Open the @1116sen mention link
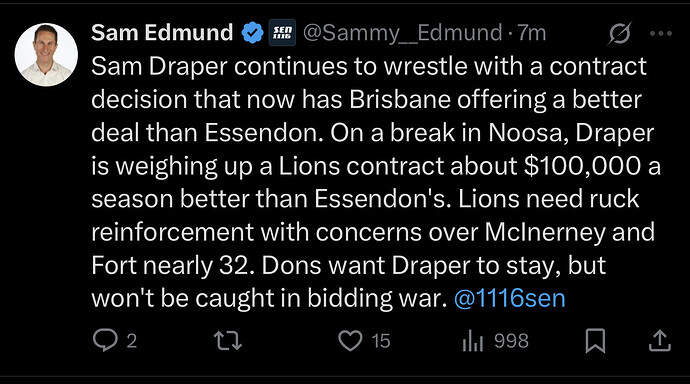The height and width of the screenshot is (384, 690). tap(510, 298)
